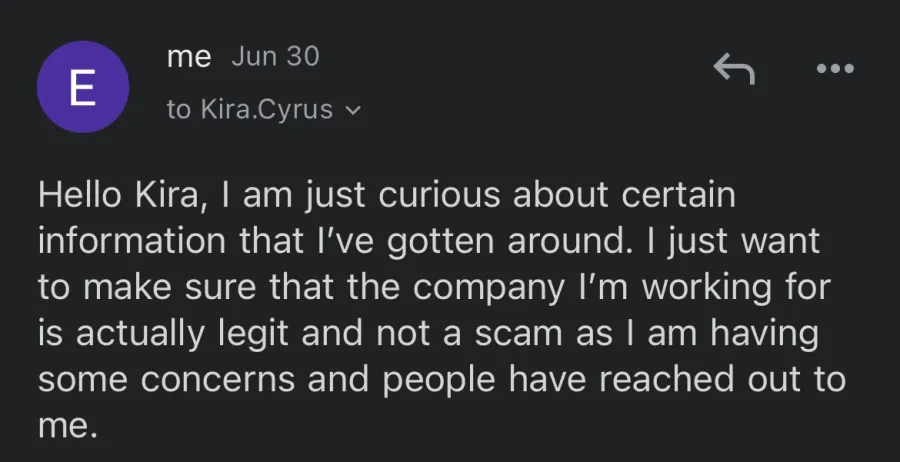Viewport: 900px width, 462px height.
Task: Select the word "gotten" in the body
Action: (440, 242)
